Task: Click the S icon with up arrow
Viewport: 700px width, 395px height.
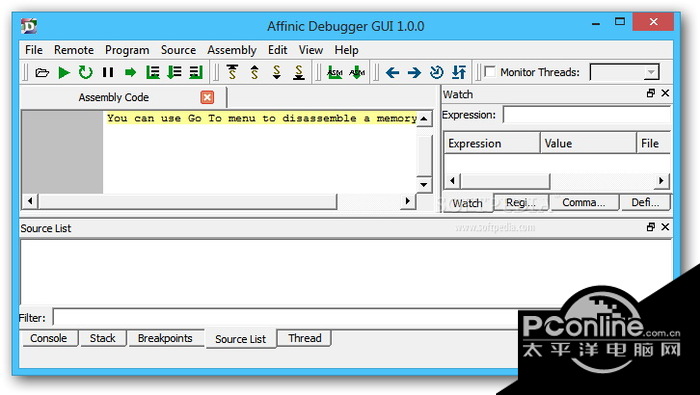Action: (254, 72)
